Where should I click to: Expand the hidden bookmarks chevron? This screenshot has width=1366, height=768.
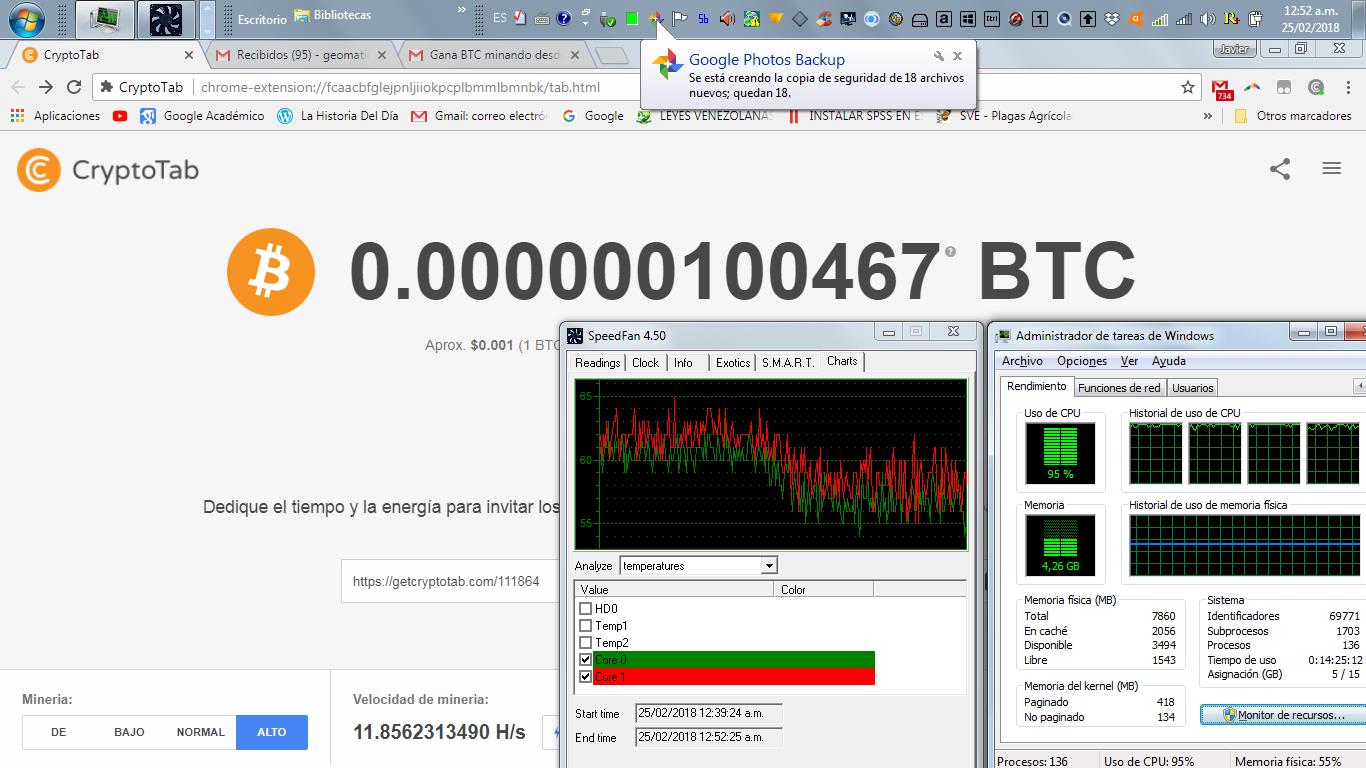pyautogui.click(x=1207, y=115)
